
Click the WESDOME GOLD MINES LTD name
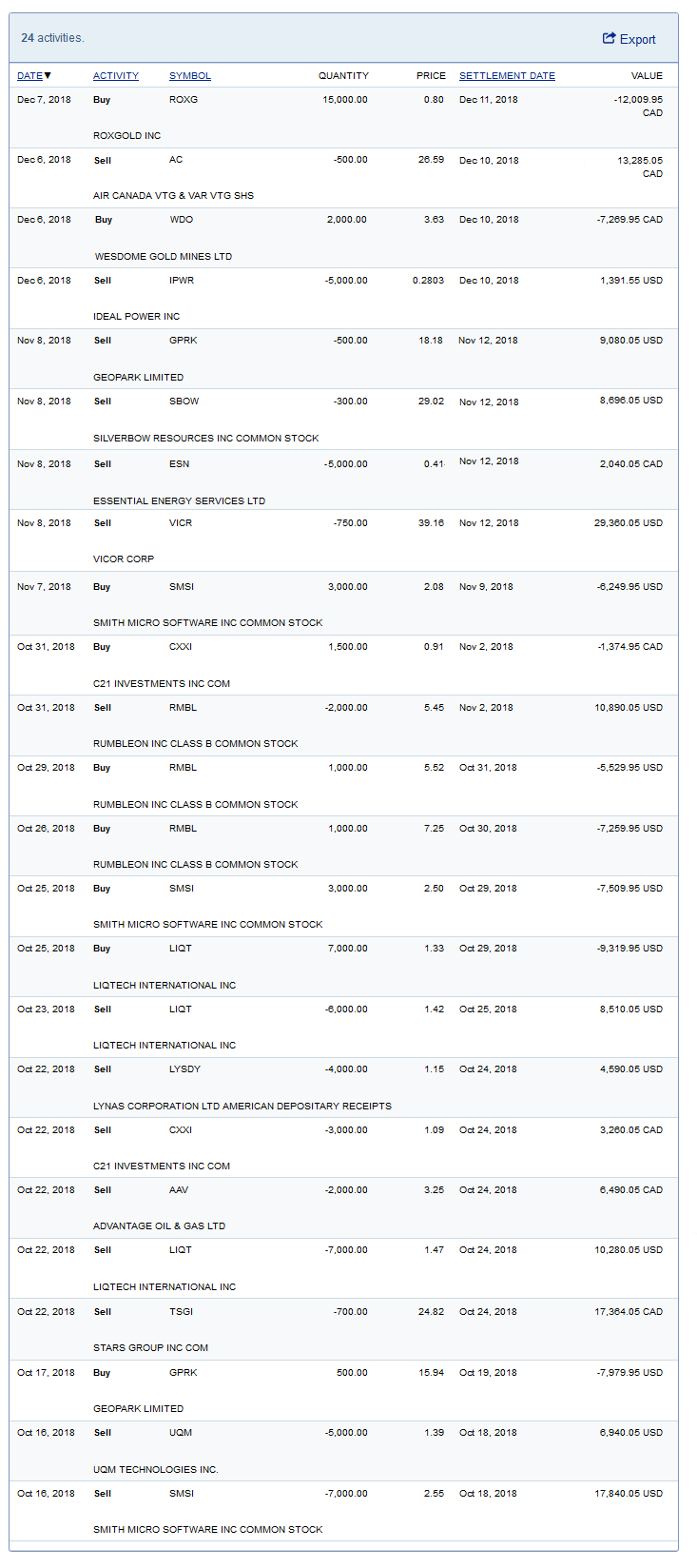164,257
